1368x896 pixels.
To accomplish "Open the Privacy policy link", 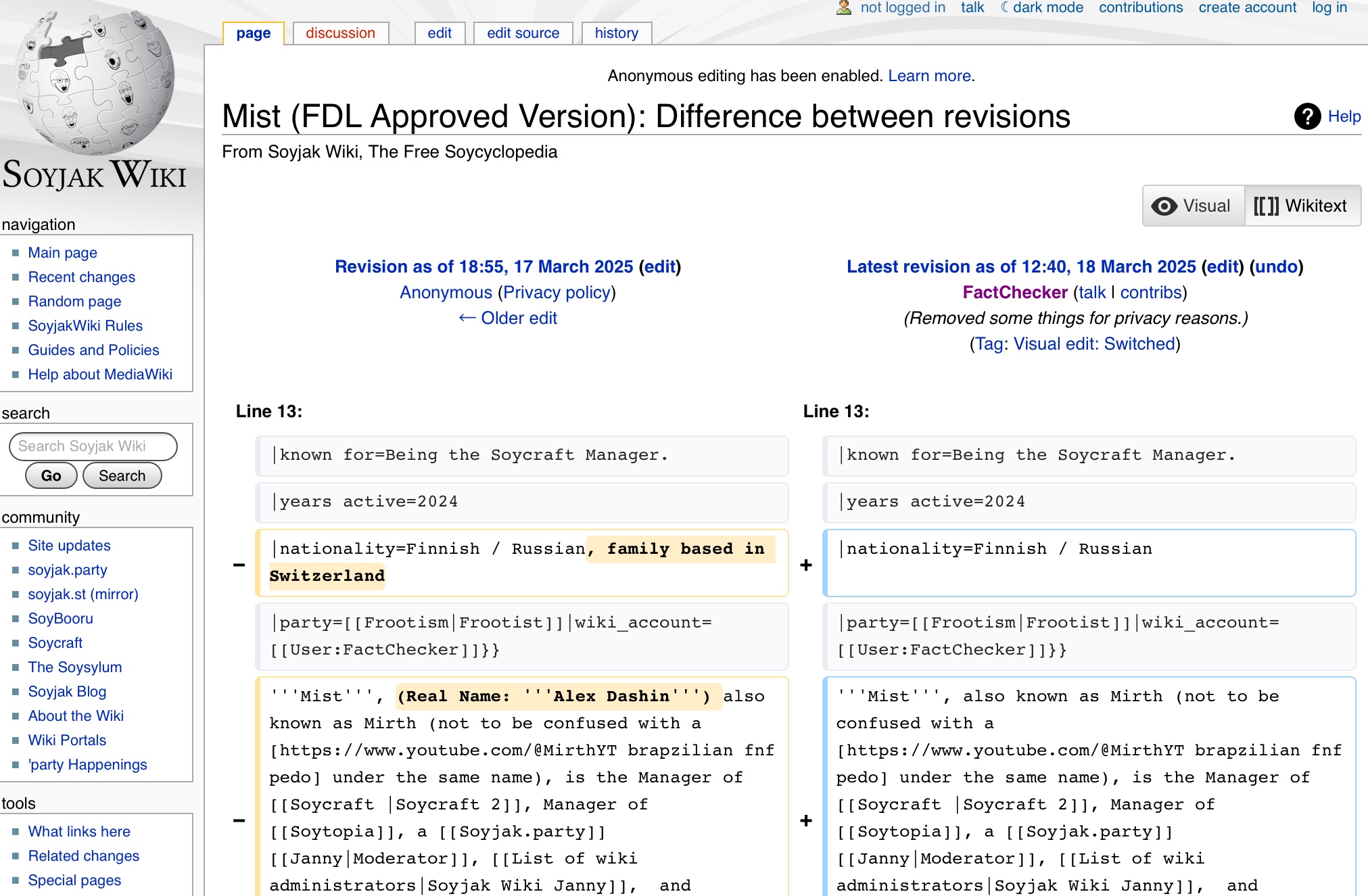I will pos(557,292).
